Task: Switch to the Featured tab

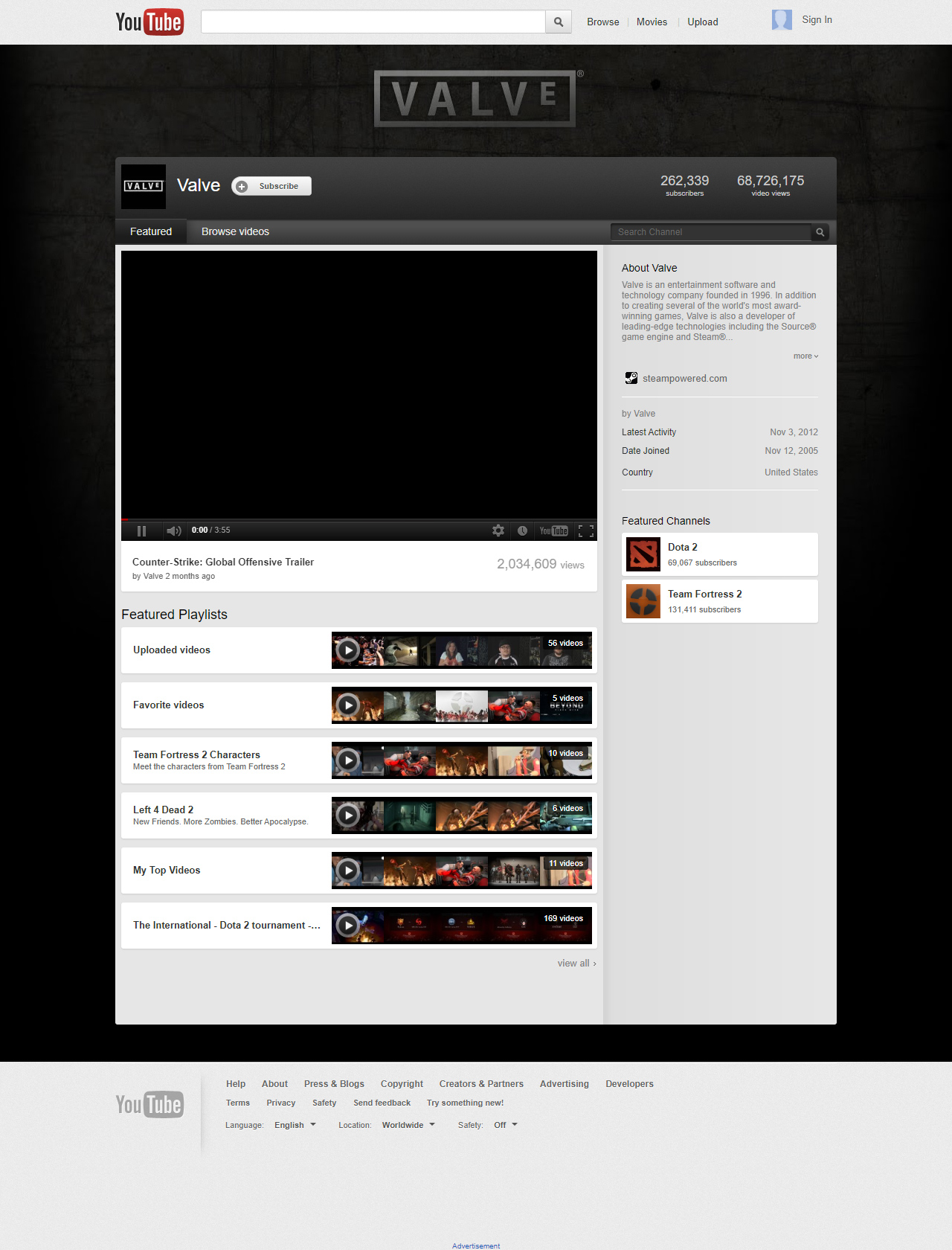Action: 151,231
